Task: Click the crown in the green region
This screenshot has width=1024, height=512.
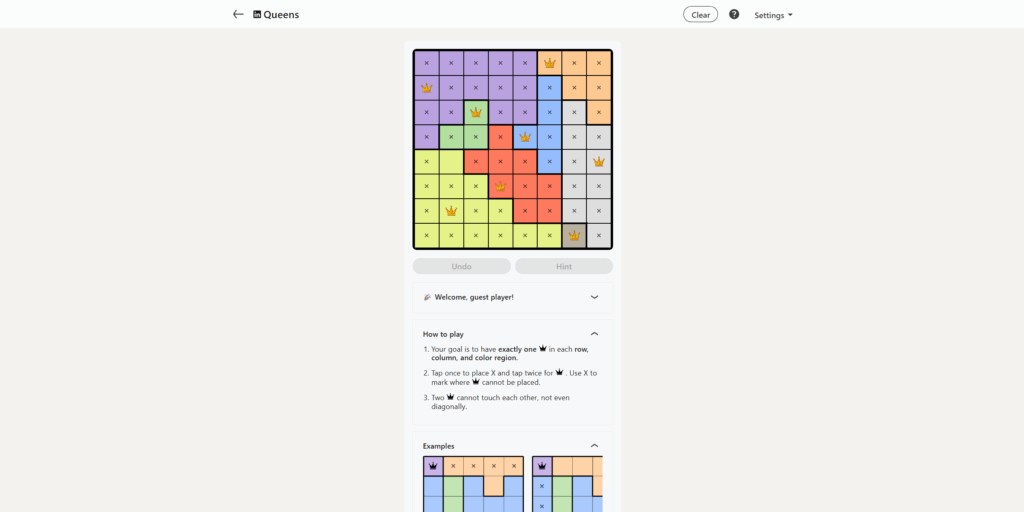Action: click(476, 112)
